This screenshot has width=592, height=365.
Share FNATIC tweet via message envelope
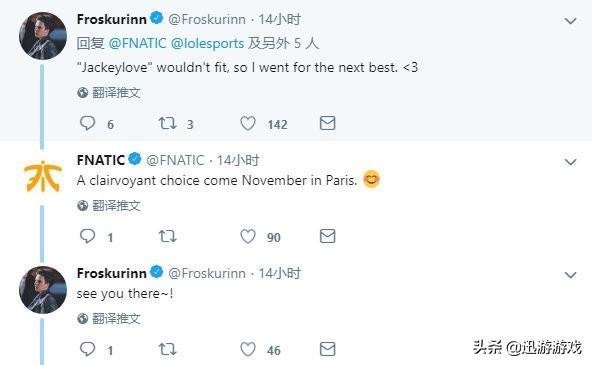[x=327, y=236]
